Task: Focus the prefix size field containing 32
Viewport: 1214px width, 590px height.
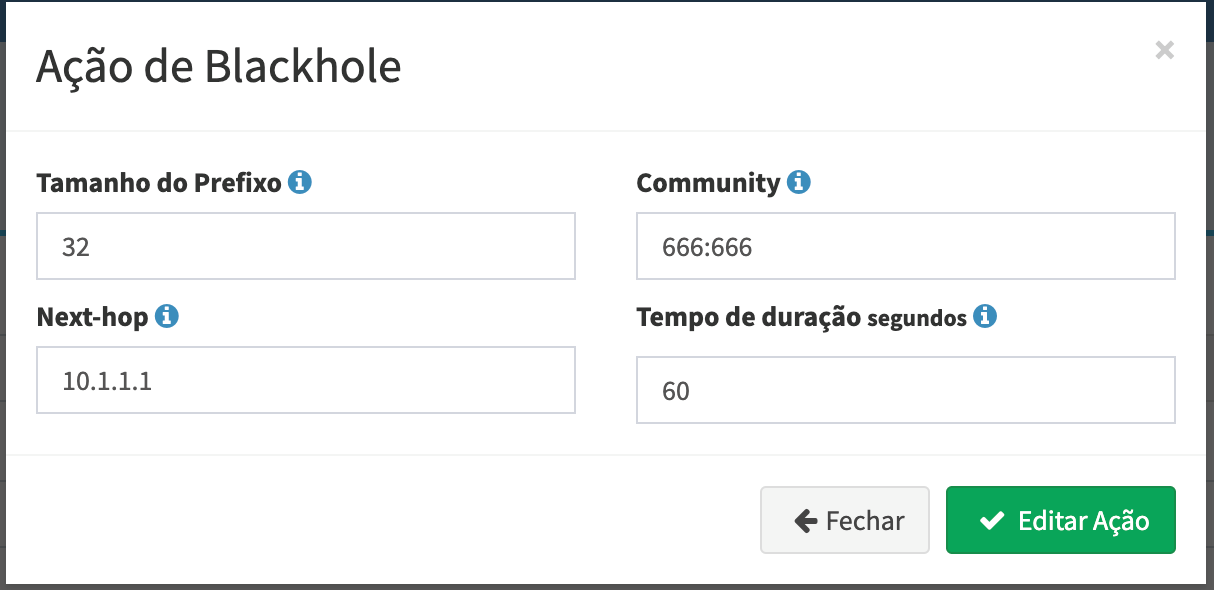Action: click(x=306, y=246)
